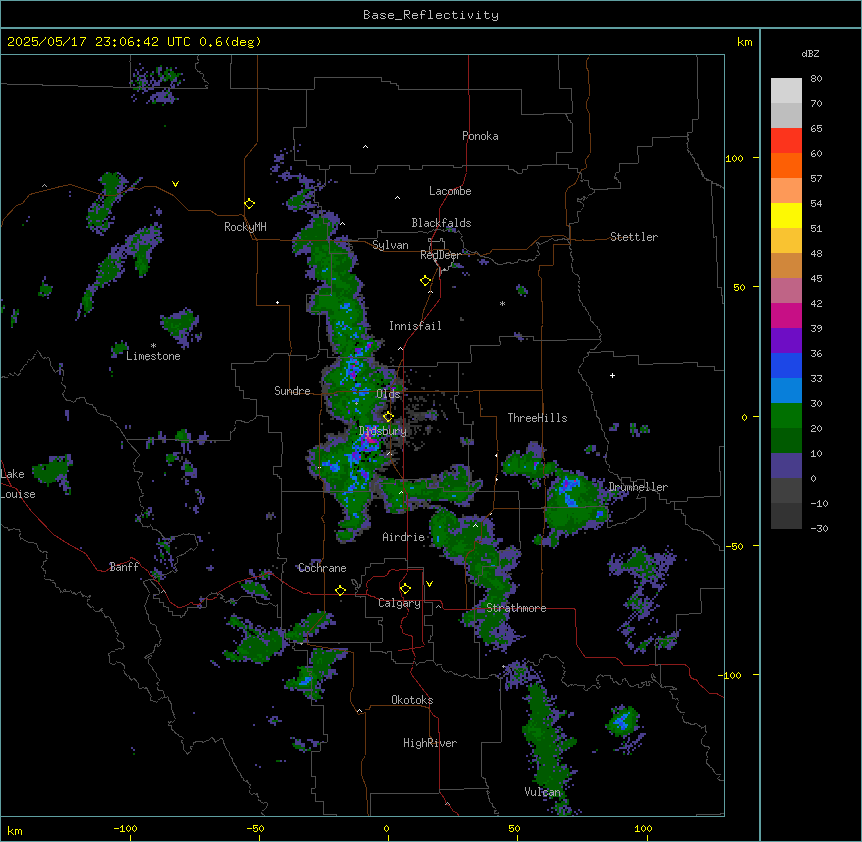Click the RockyMH label on map
The image size is (862, 842).
[x=245, y=227]
